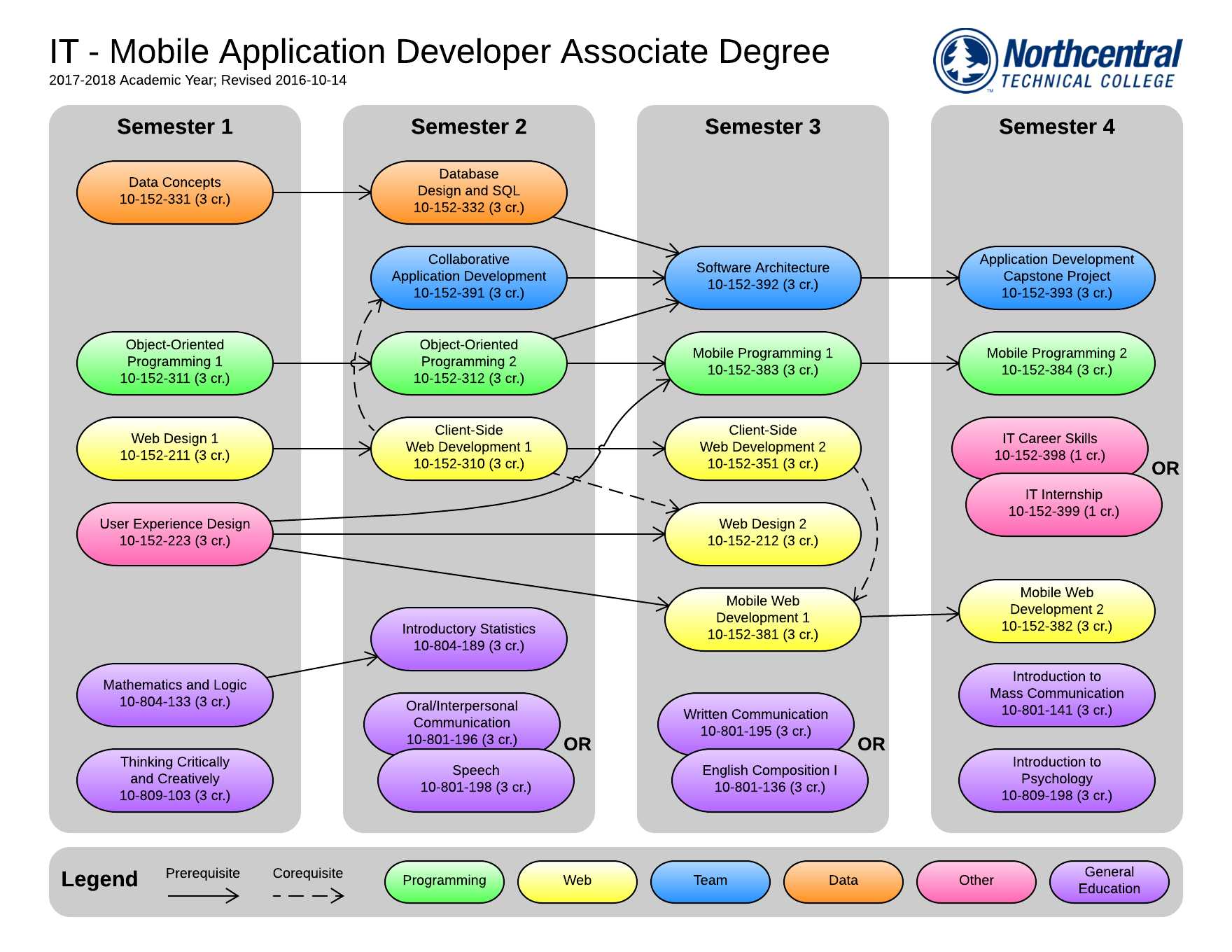Click the green Programming legend swatch
The width and height of the screenshot is (1232, 952).
(444, 881)
